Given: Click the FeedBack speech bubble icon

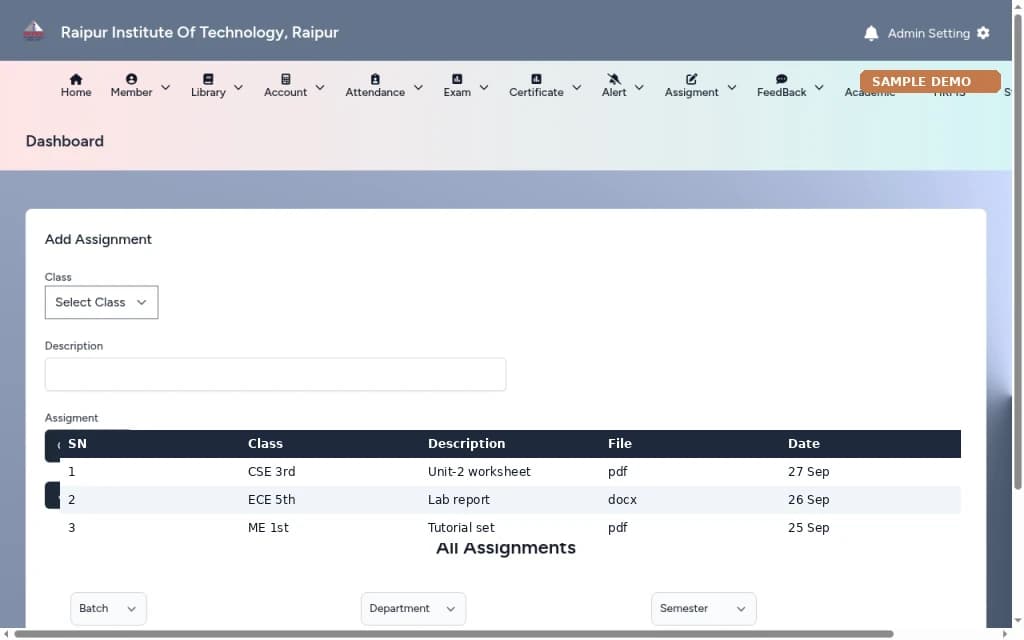Looking at the screenshot, I should click(781, 79).
